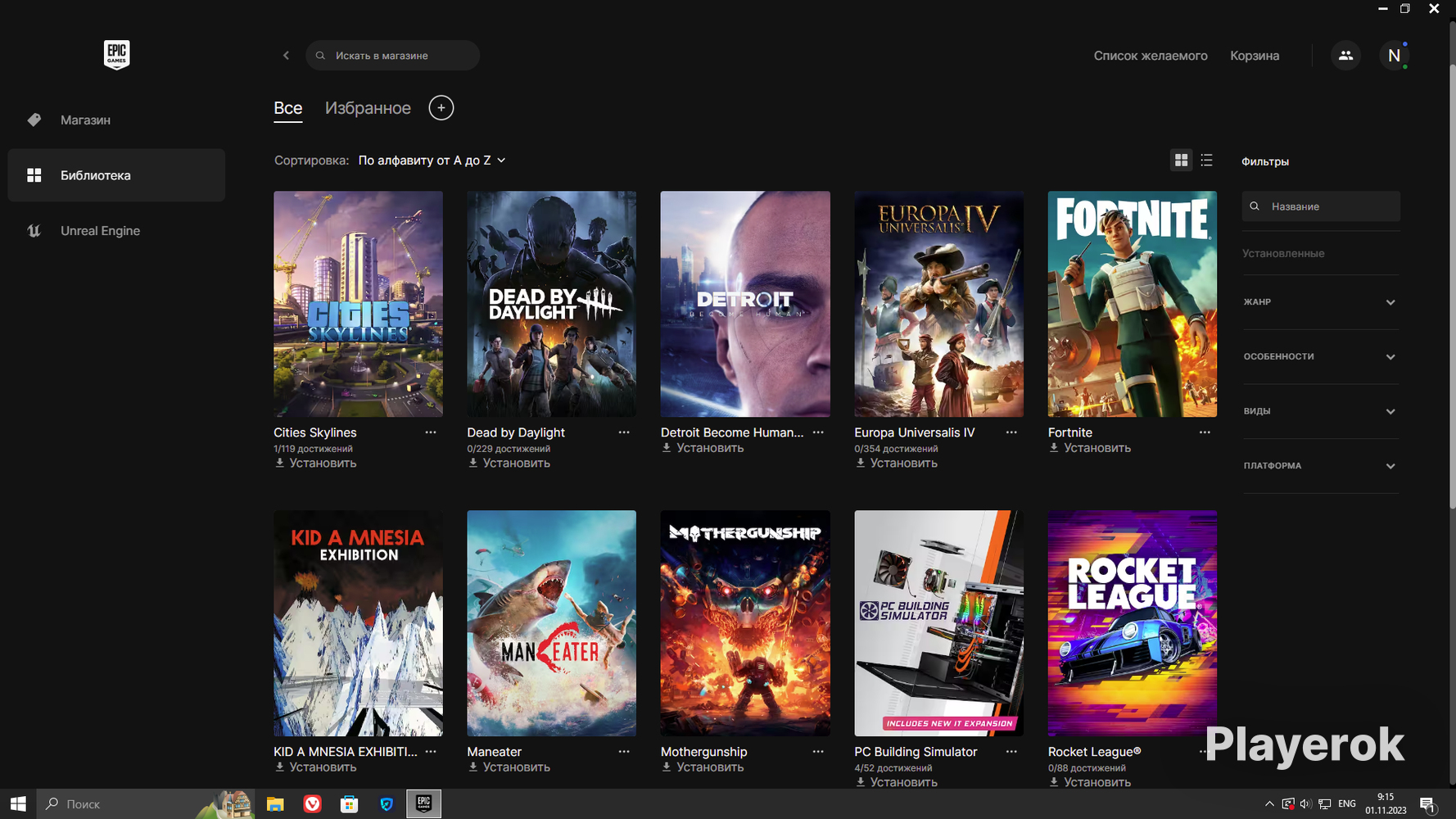Open more options for Detroit Become Human

tap(818, 432)
